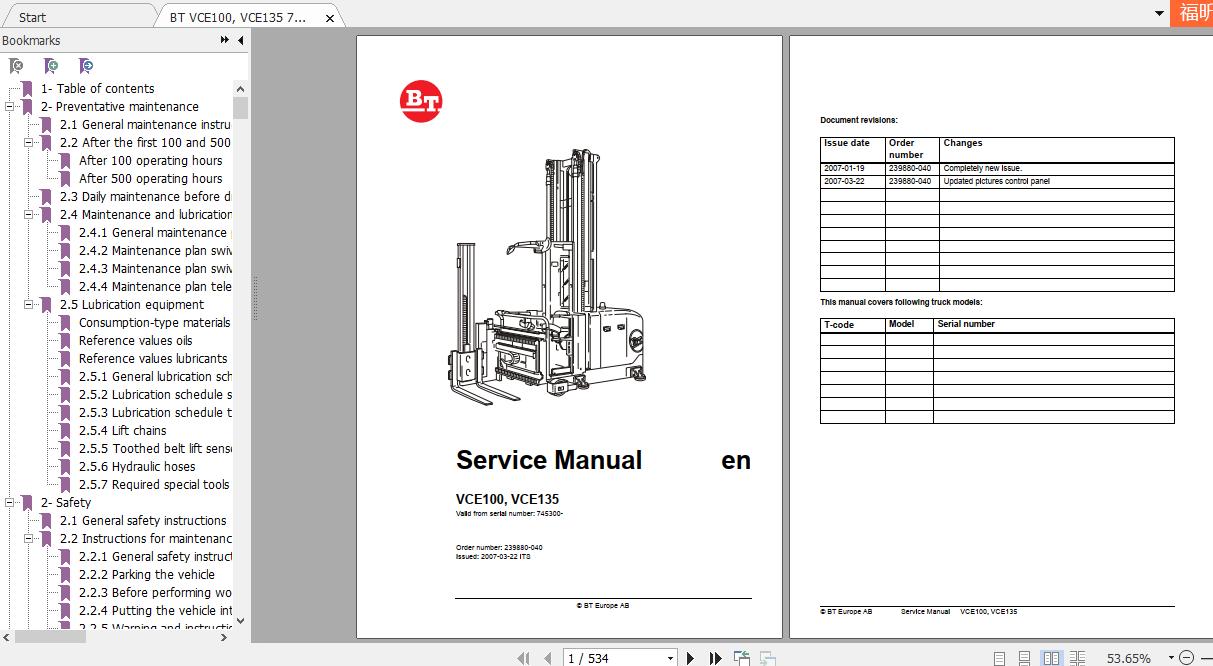Open the page number dropdown

click(x=670, y=657)
